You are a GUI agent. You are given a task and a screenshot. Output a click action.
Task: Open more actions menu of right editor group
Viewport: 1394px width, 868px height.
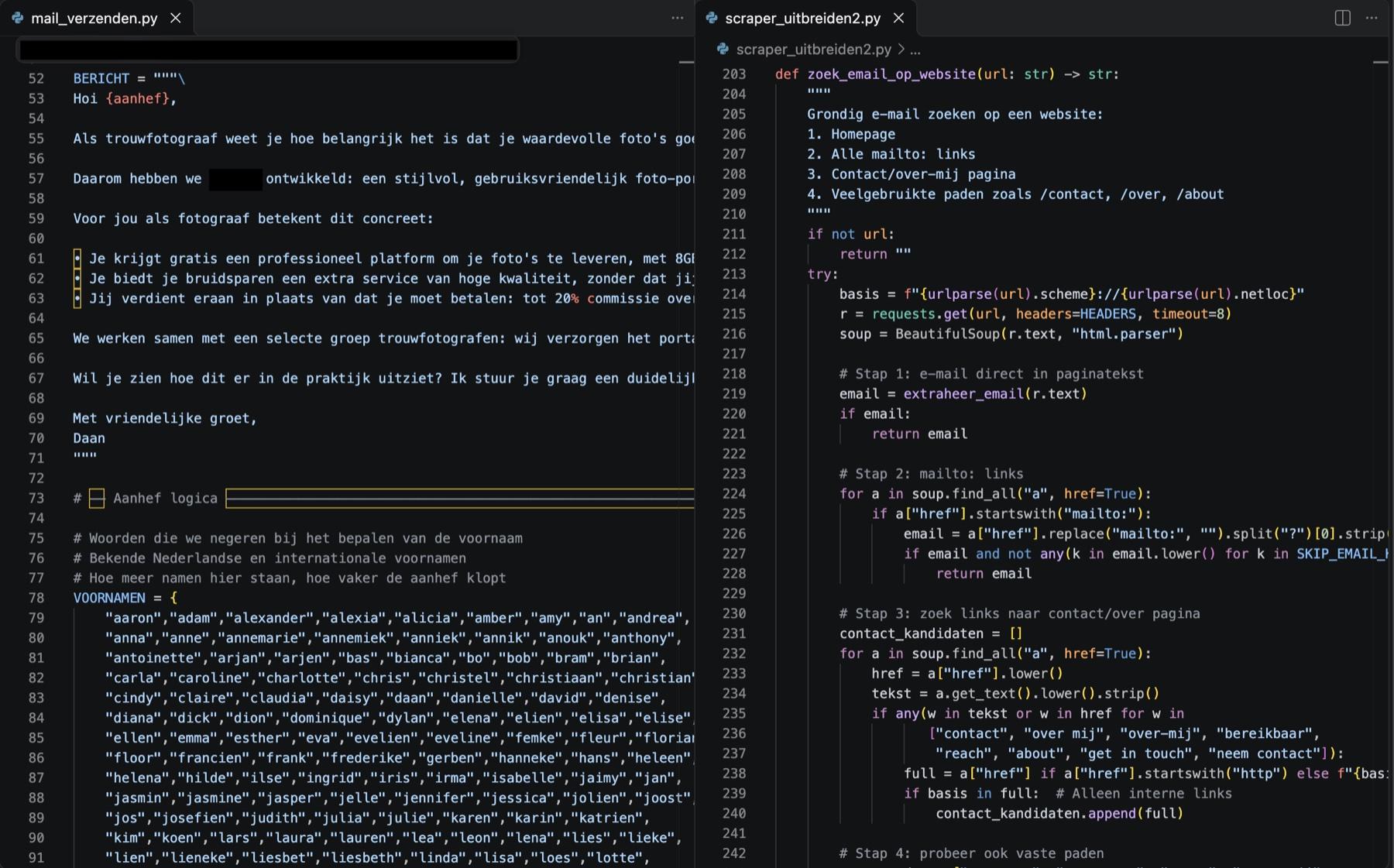click(x=1372, y=18)
